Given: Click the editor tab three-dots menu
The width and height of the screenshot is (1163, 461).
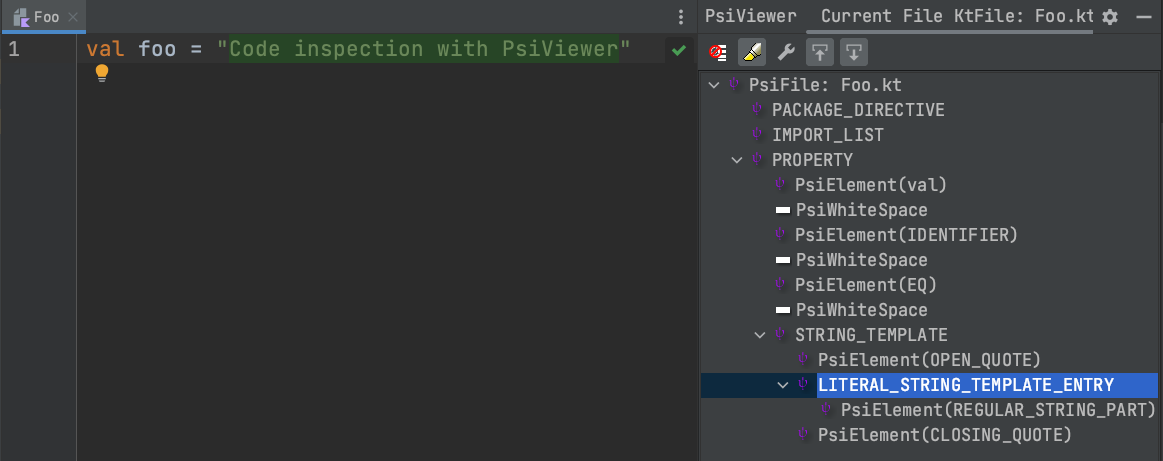Looking at the screenshot, I should pyautogui.click(x=681, y=17).
